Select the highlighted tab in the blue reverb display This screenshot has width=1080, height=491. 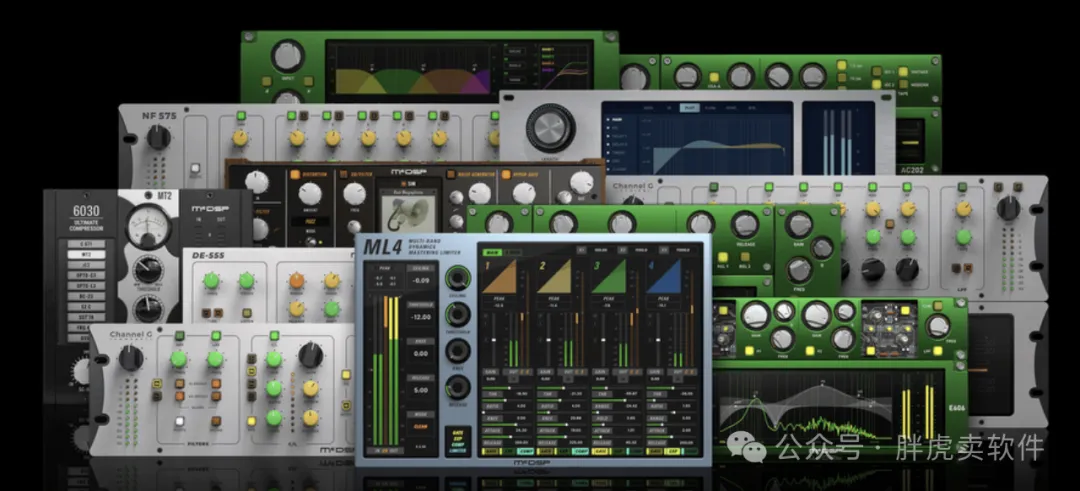click(x=689, y=108)
